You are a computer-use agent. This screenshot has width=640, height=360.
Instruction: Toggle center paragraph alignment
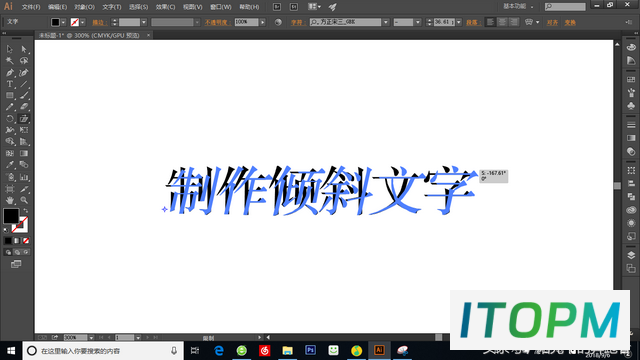(502, 22)
